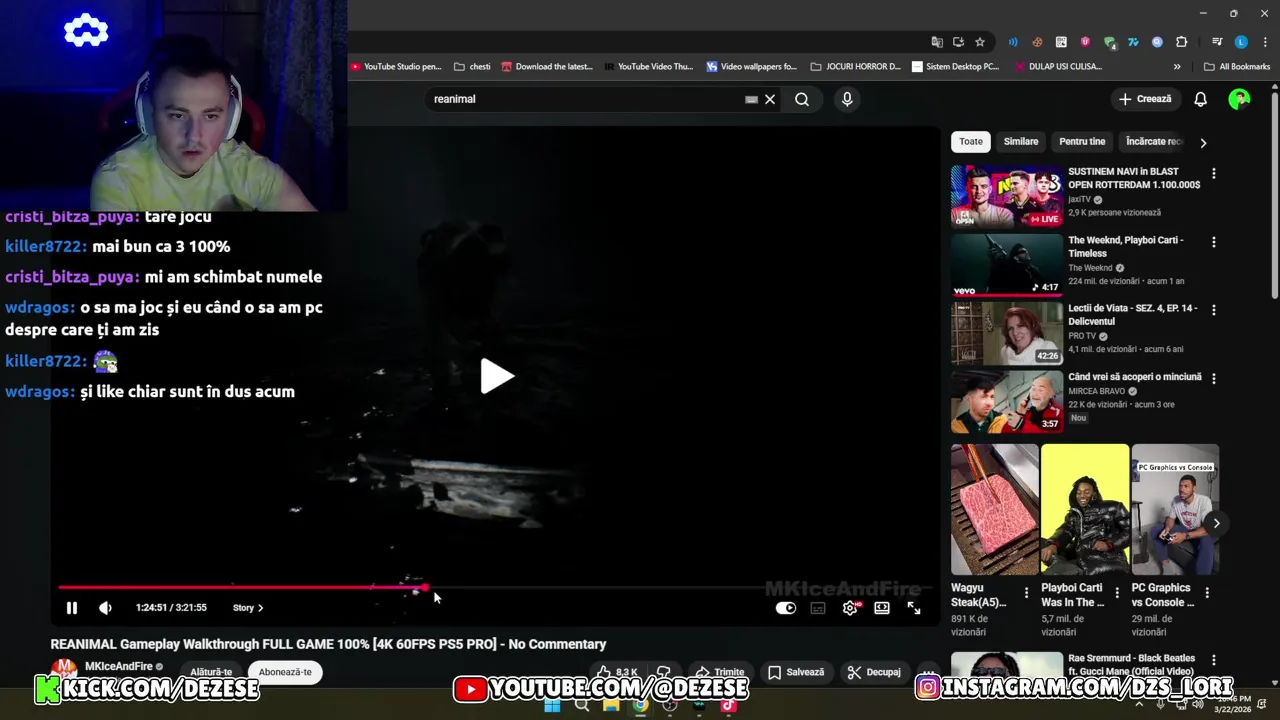
Task: Open the Chrome three-dot menu
Action: (x=1264, y=42)
